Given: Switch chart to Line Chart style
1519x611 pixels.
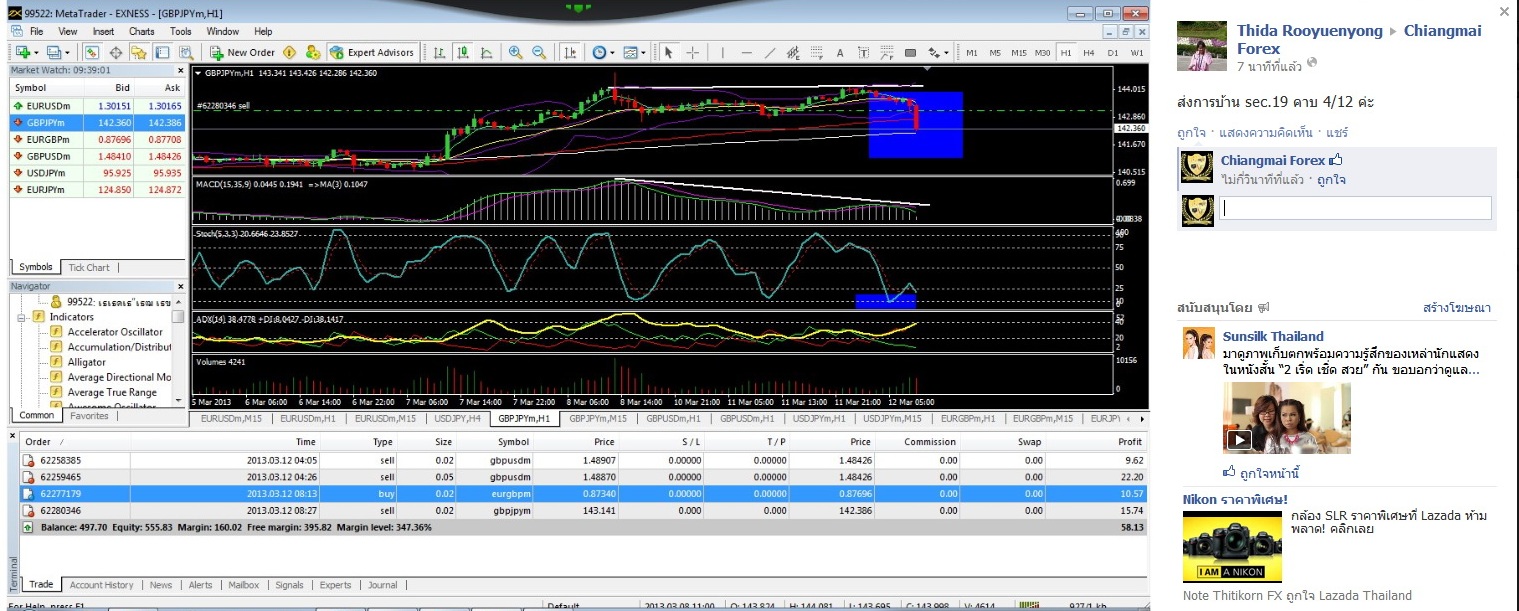Looking at the screenshot, I should pyautogui.click(x=486, y=52).
